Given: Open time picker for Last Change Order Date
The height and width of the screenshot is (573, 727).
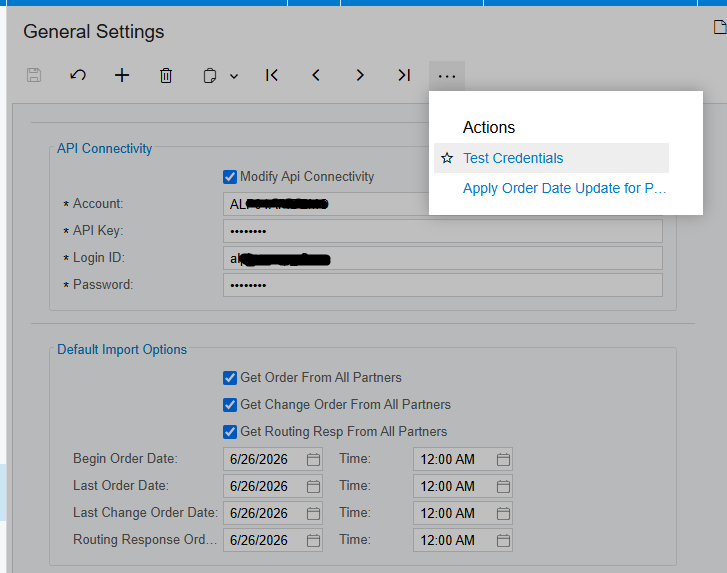Looking at the screenshot, I should pos(503,513).
